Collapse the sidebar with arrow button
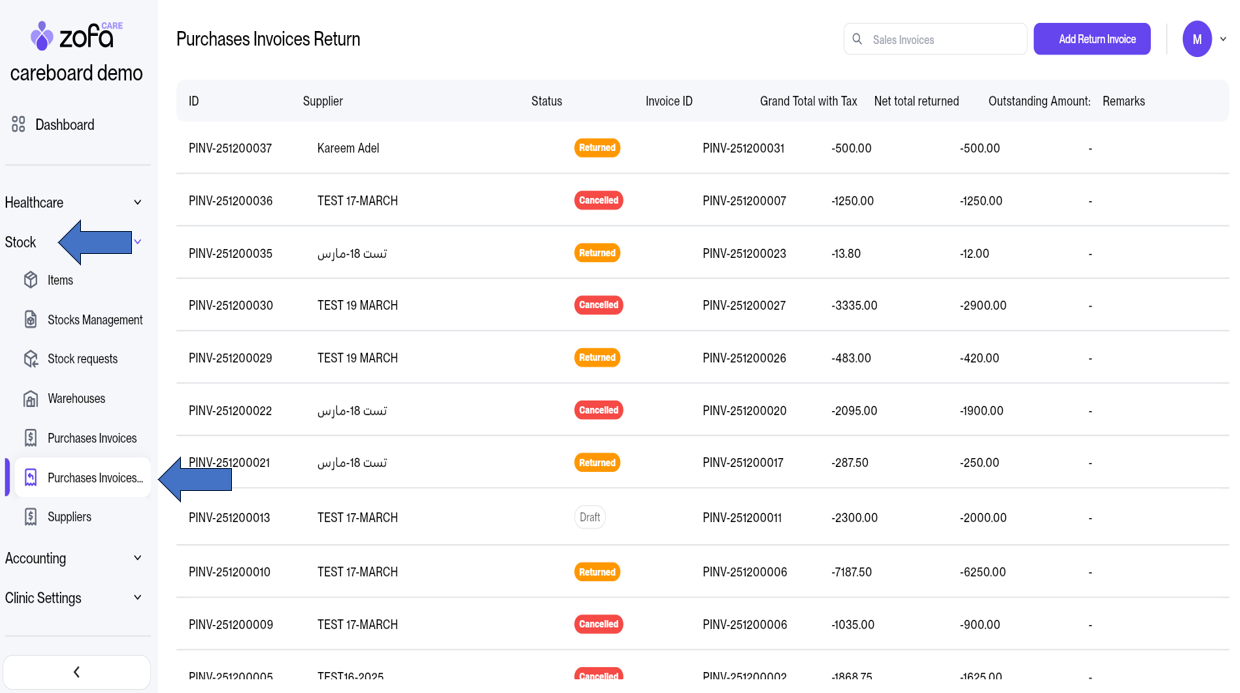This screenshot has height=693, width=1240. 76,672
